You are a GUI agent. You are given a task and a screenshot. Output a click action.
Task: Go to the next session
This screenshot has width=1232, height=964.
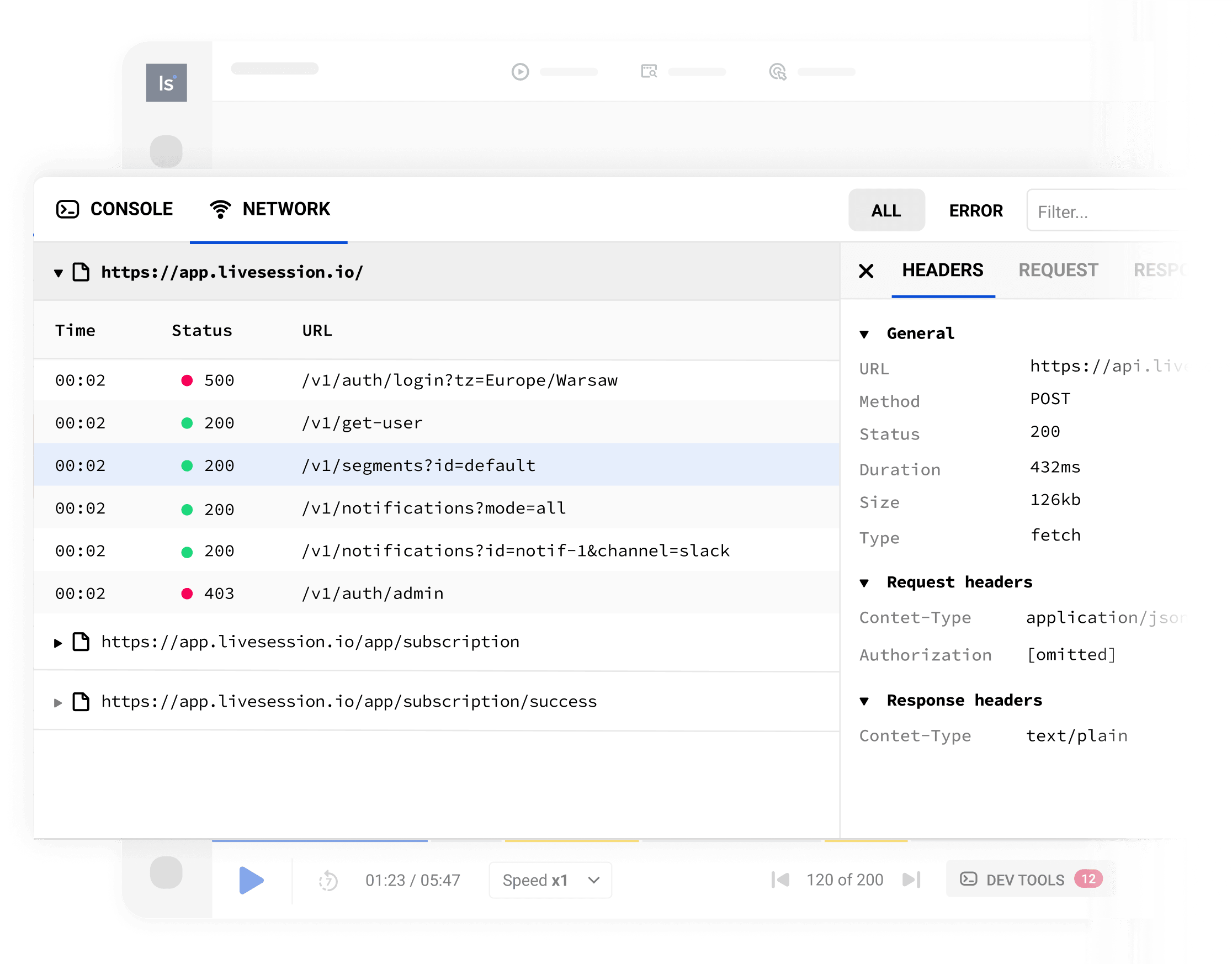911,880
